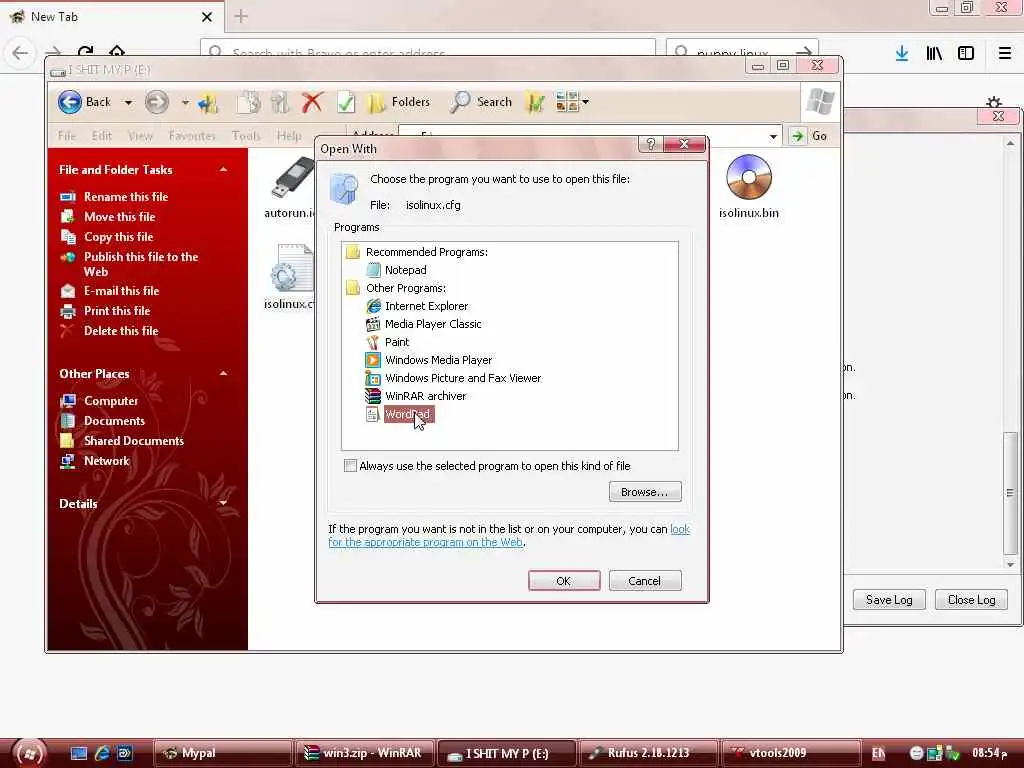Screen dimensions: 1024x768
Task: Open the Favorites menu in Explorer
Action: [x=192, y=136]
